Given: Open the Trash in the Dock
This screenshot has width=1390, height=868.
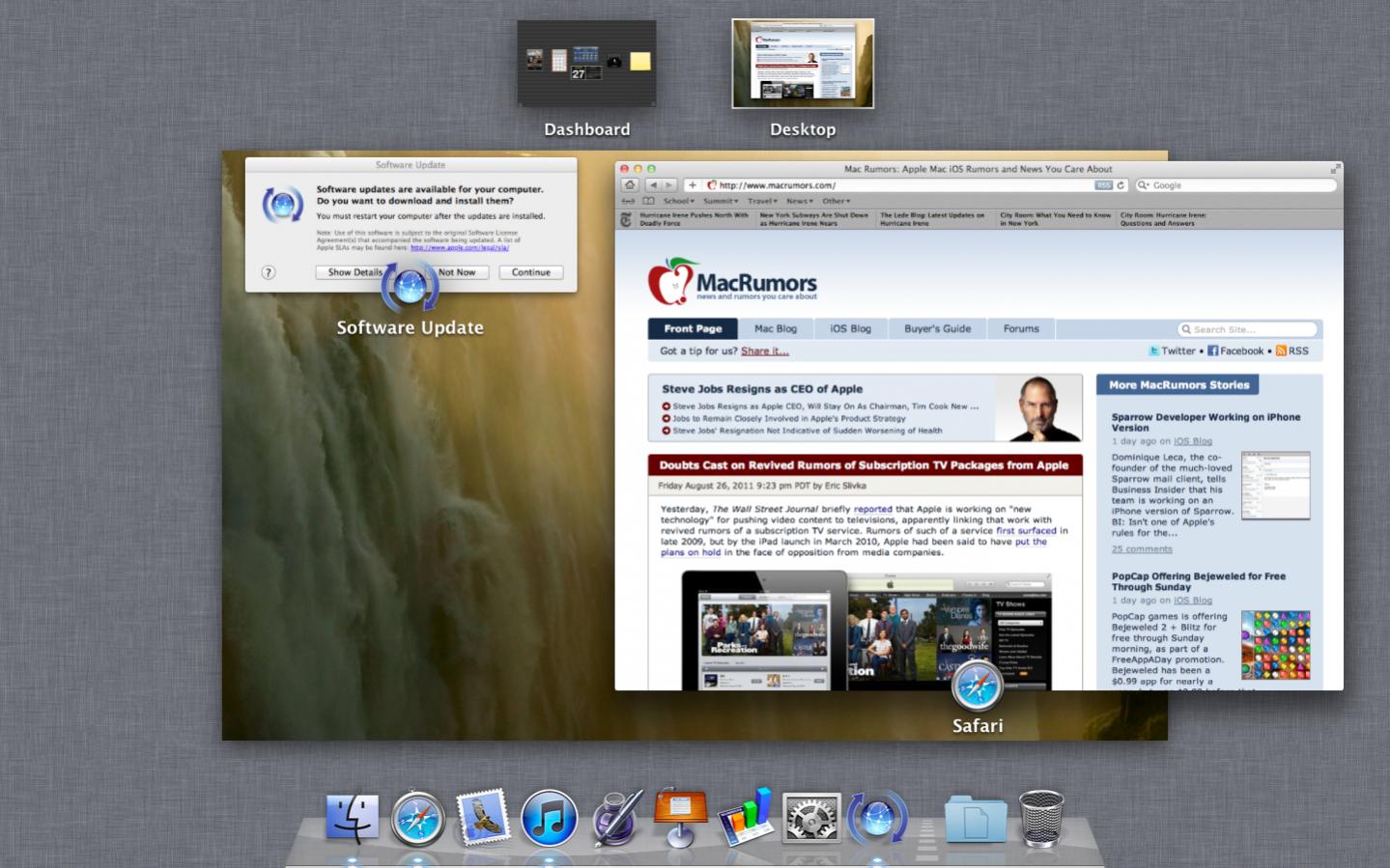Looking at the screenshot, I should (1041, 818).
